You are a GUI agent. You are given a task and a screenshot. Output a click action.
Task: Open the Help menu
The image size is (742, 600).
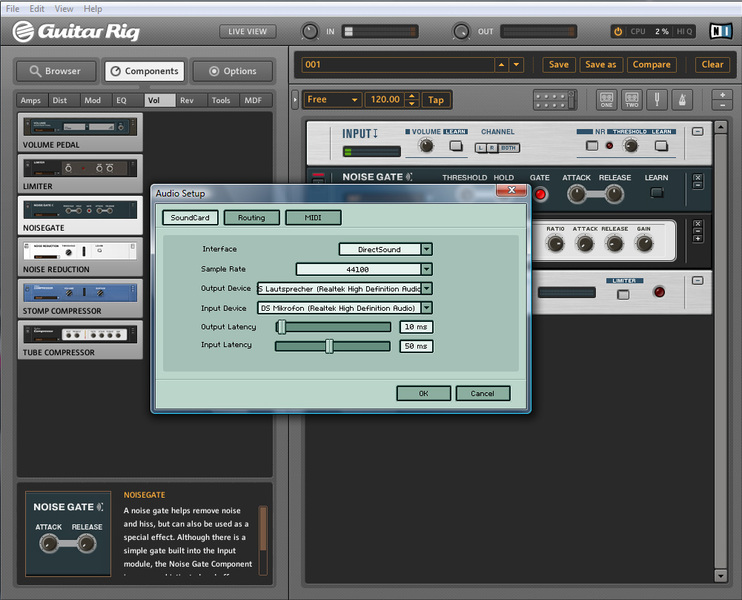93,9
